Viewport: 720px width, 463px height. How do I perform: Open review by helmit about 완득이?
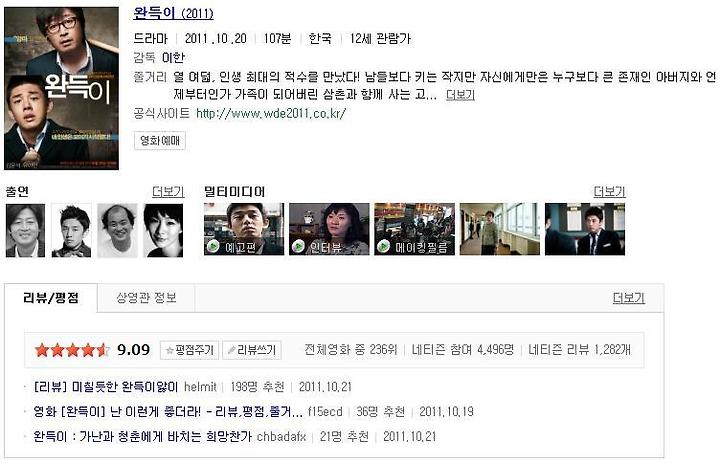point(106,387)
